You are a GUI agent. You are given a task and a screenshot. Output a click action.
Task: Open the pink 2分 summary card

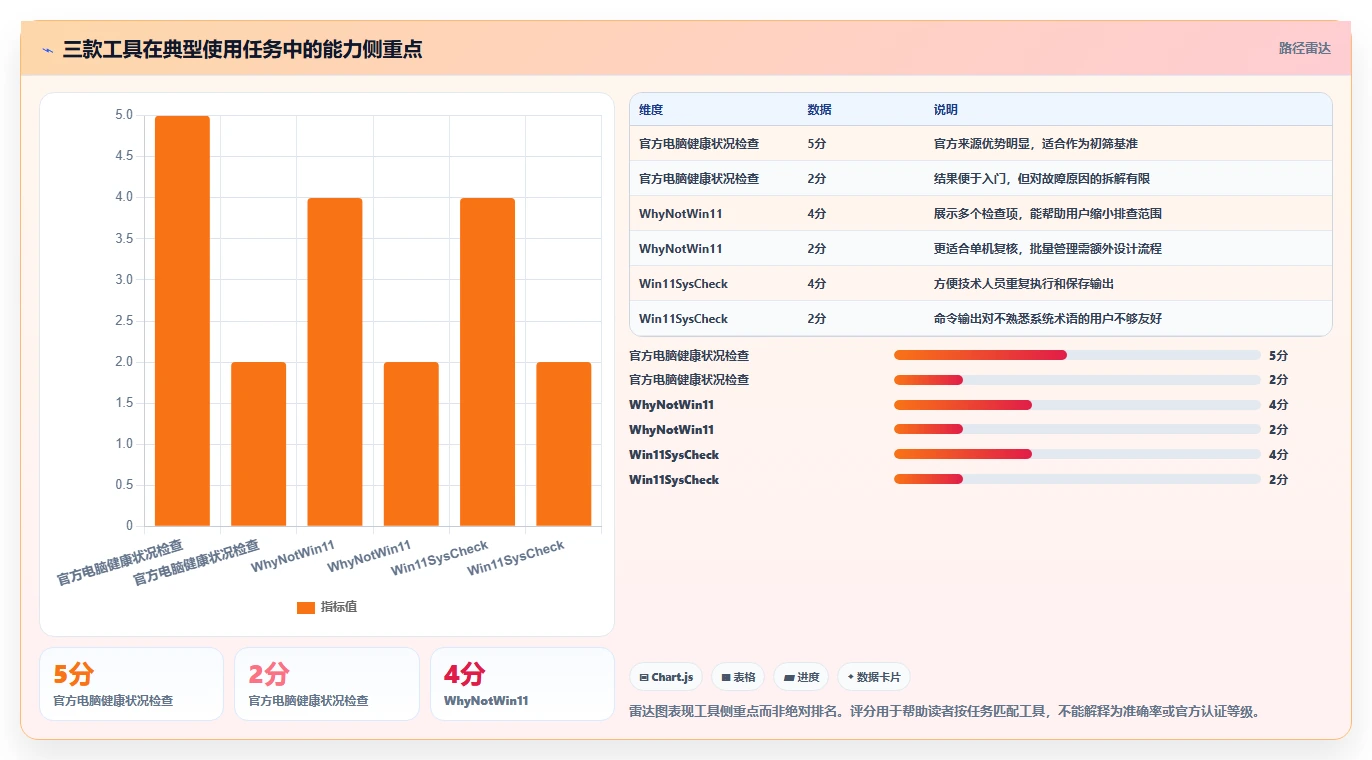(327, 684)
